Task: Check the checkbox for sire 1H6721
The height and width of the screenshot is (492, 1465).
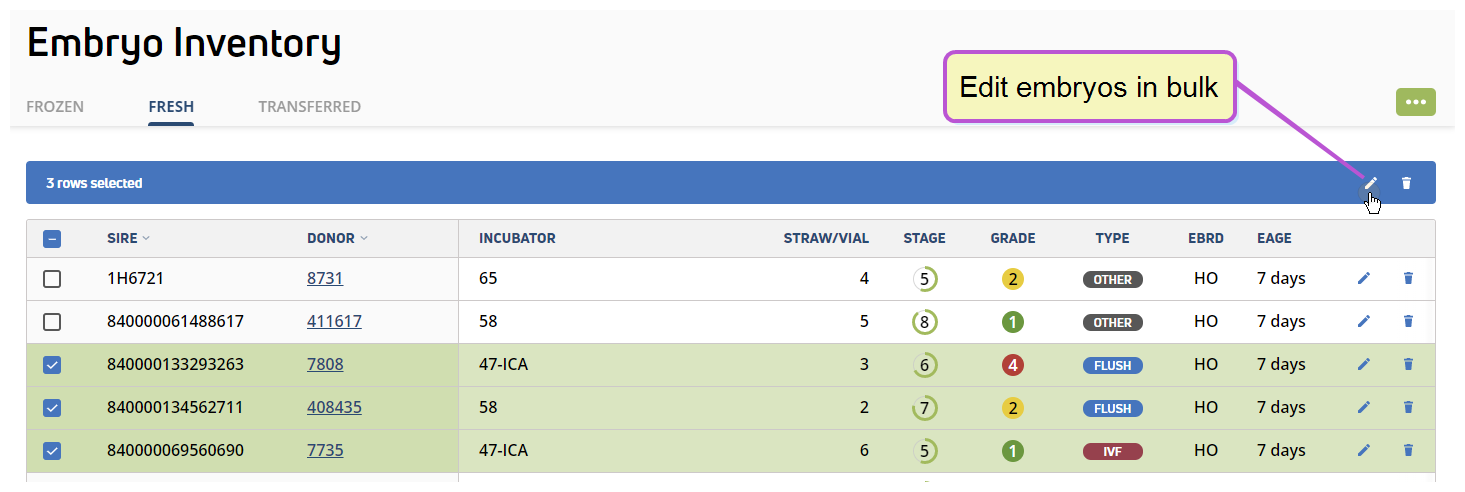Action: point(52,279)
